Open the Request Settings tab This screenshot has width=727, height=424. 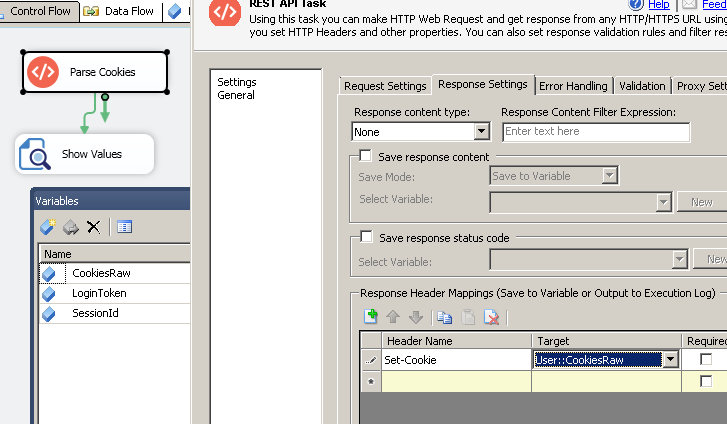[x=385, y=86]
